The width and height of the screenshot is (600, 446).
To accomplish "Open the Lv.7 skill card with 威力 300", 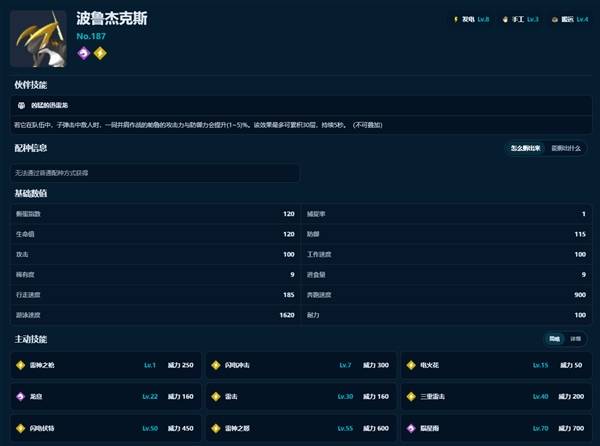I will click(x=301, y=365).
